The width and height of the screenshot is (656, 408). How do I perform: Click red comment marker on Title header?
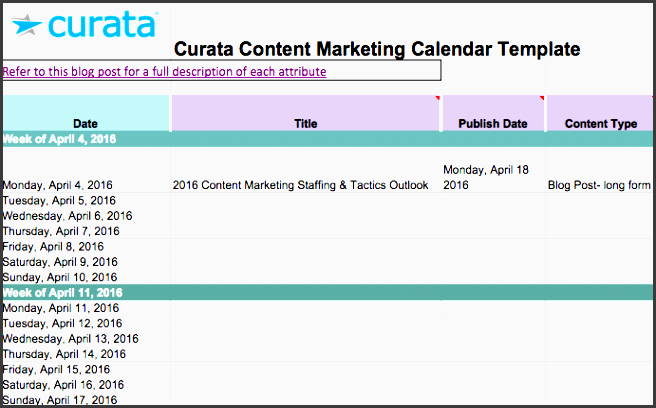pyautogui.click(x=436, y=98)
